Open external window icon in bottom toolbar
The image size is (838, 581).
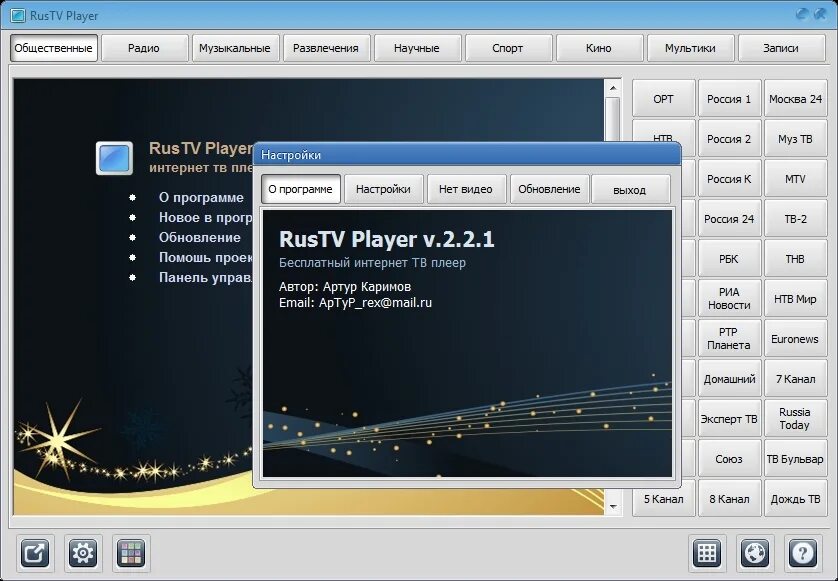(35, 553)
